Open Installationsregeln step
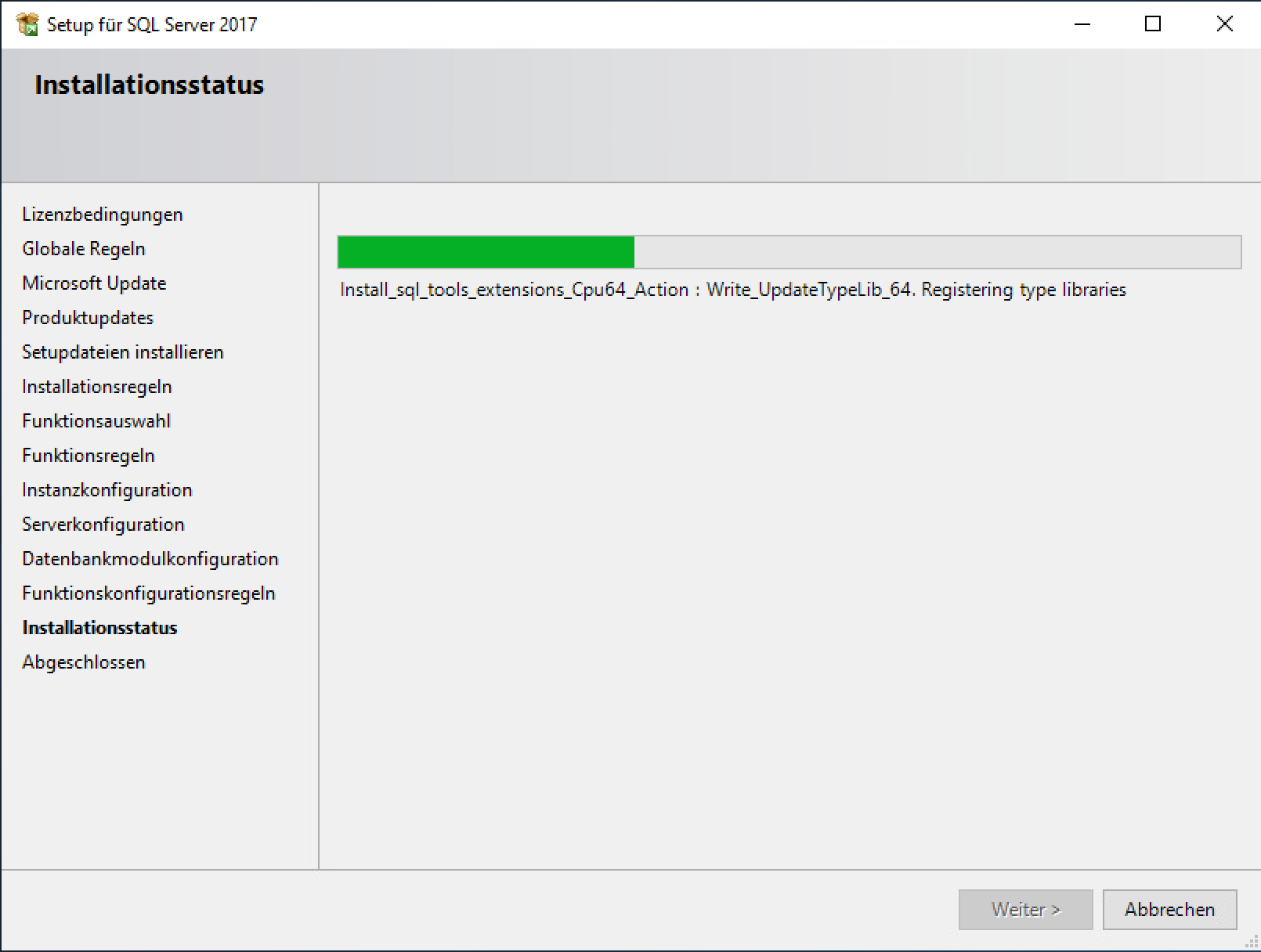 [x=97, y=387]
